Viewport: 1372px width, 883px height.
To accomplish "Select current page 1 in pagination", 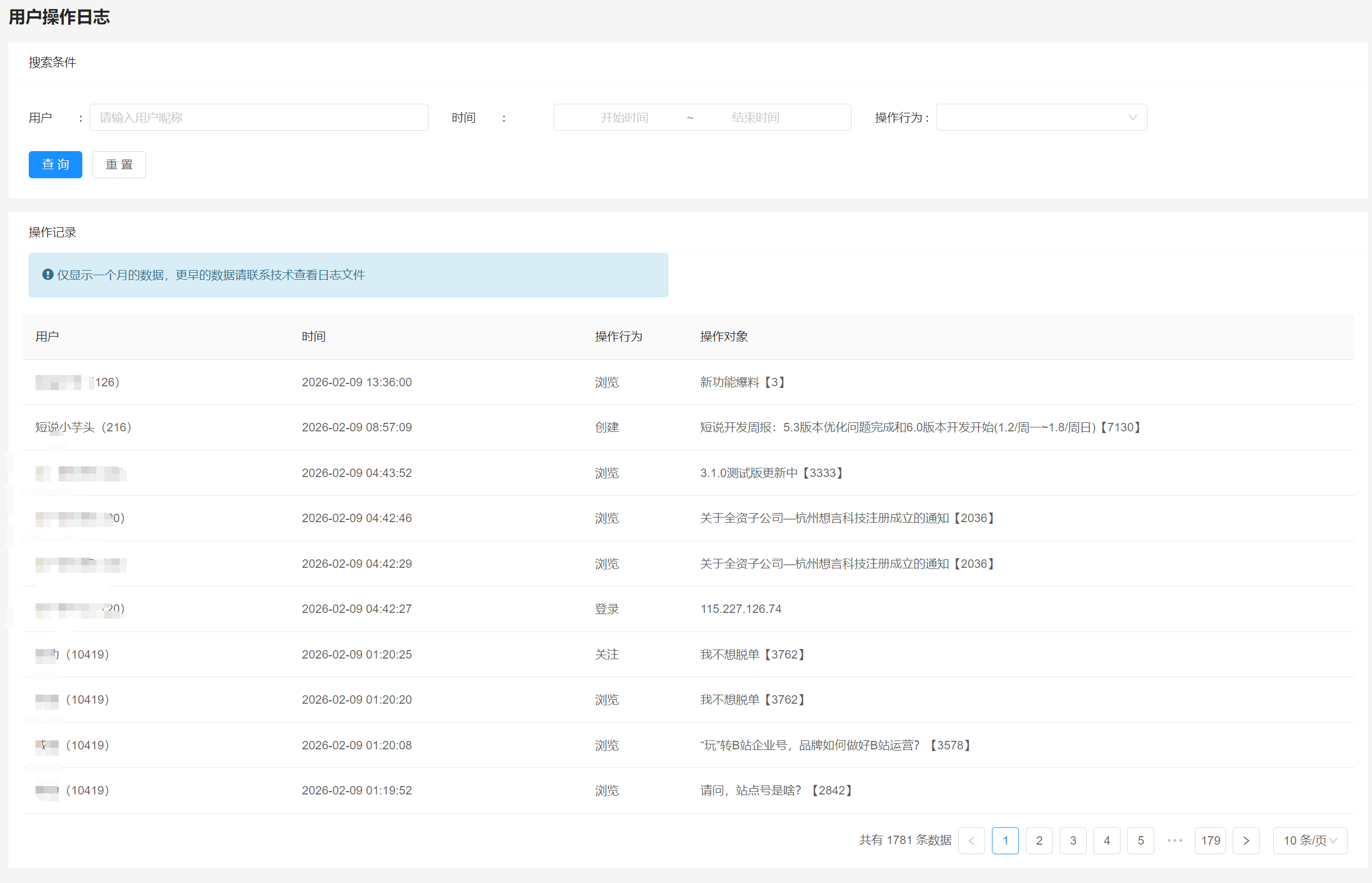I will (x=1005, y=841).
